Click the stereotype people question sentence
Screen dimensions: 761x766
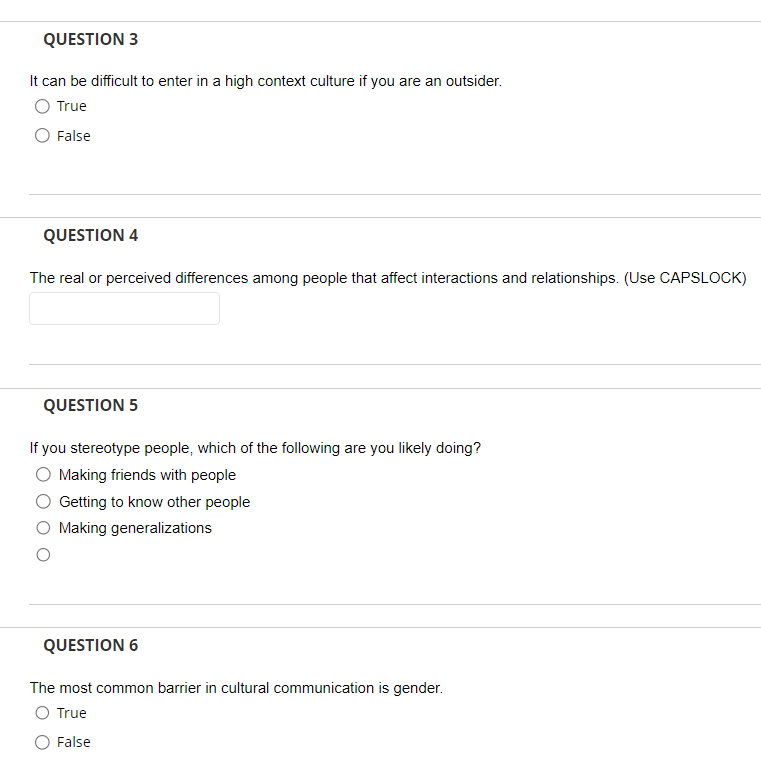[x=255, y=448]
